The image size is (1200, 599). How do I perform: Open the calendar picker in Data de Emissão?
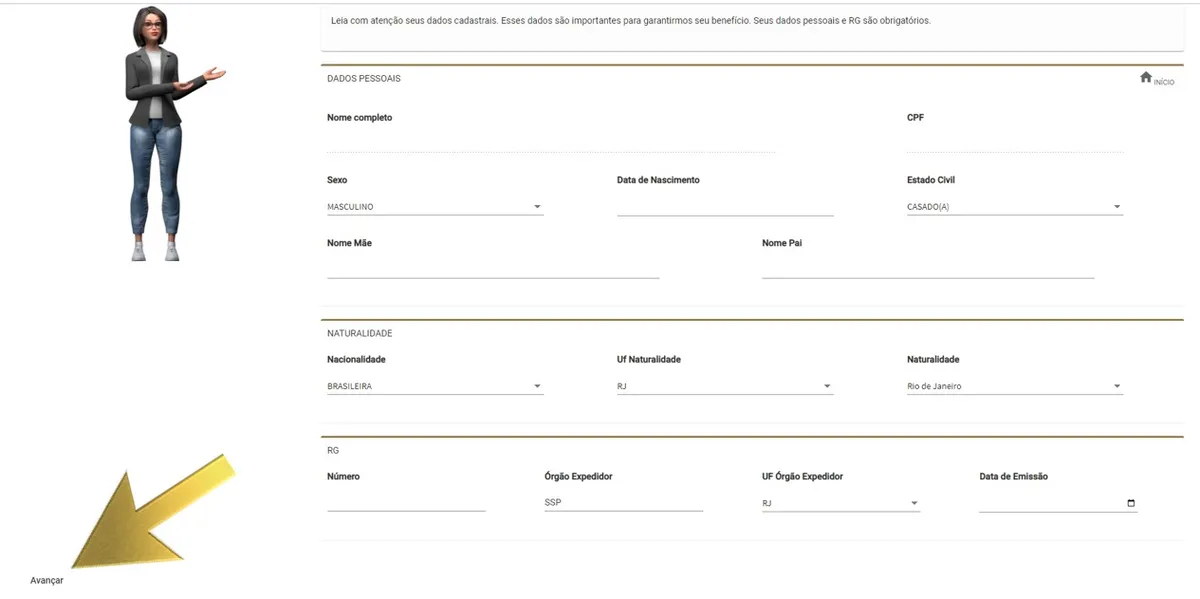1131,503
